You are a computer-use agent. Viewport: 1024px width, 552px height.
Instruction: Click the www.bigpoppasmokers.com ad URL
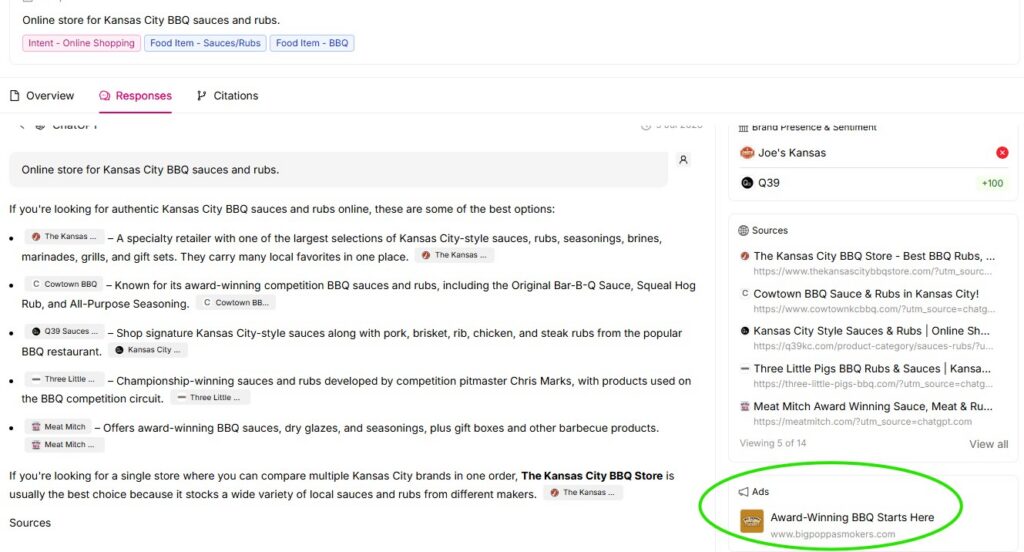point(833,534)
